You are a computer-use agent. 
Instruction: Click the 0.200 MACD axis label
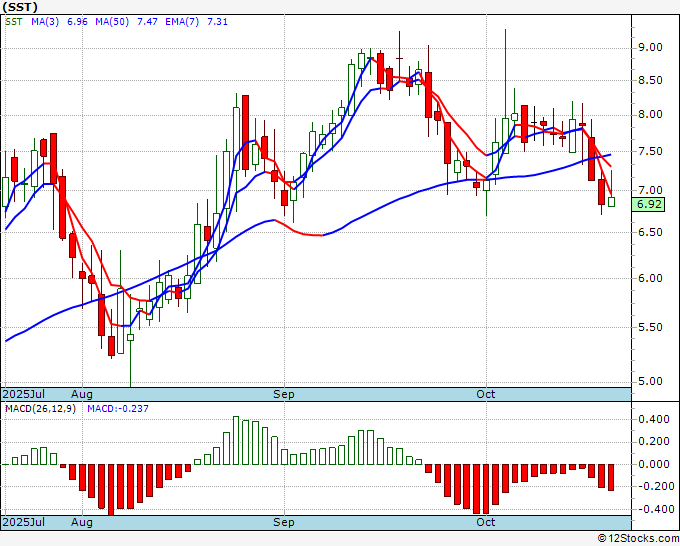pyautogui.click(x=654, y=442)
